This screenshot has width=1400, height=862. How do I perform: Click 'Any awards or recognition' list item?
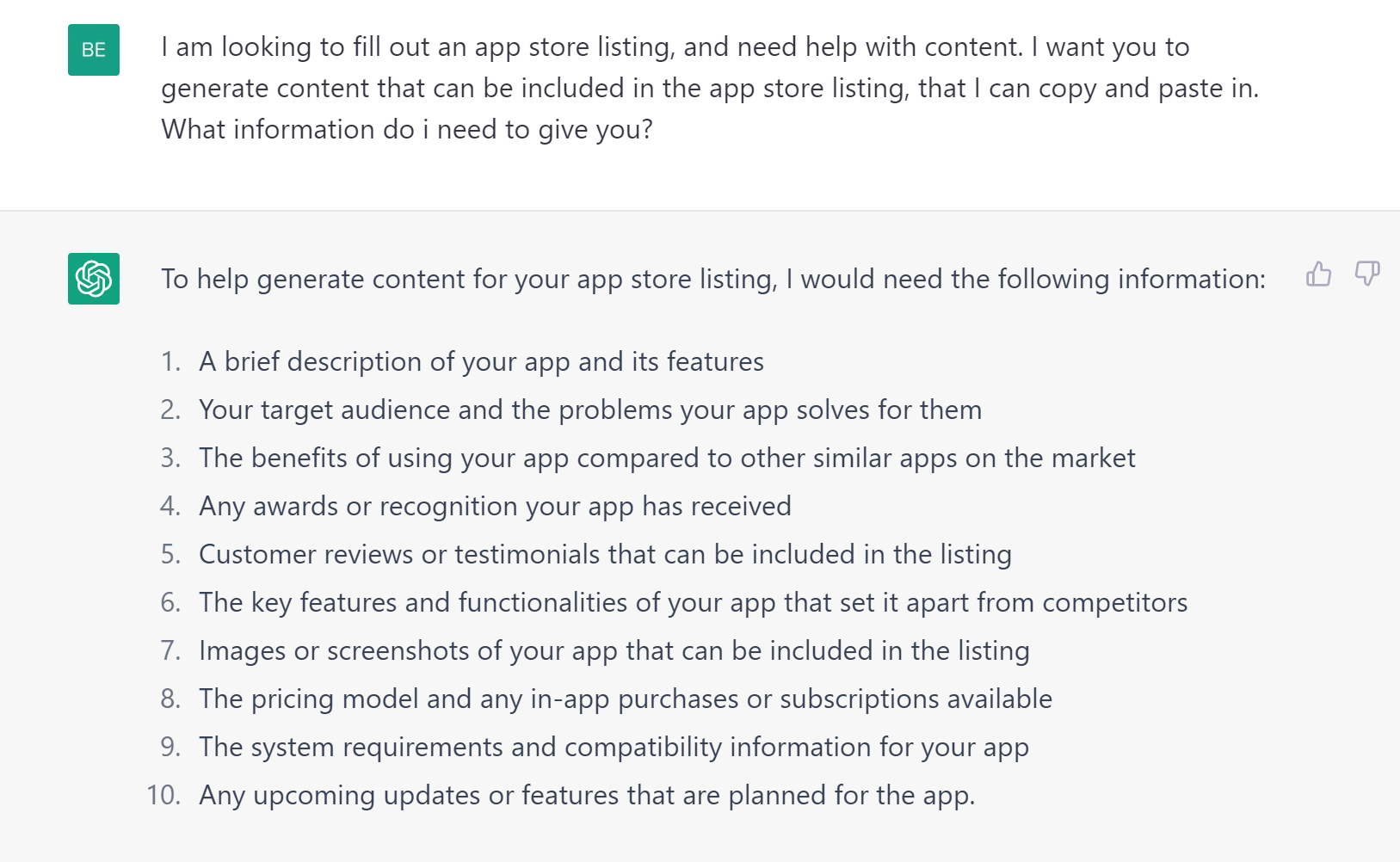coord(495,506)
